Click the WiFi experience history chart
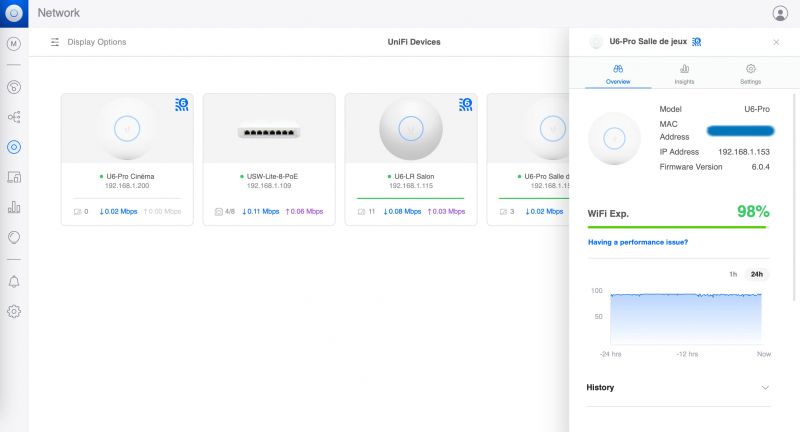 point(686,318)
